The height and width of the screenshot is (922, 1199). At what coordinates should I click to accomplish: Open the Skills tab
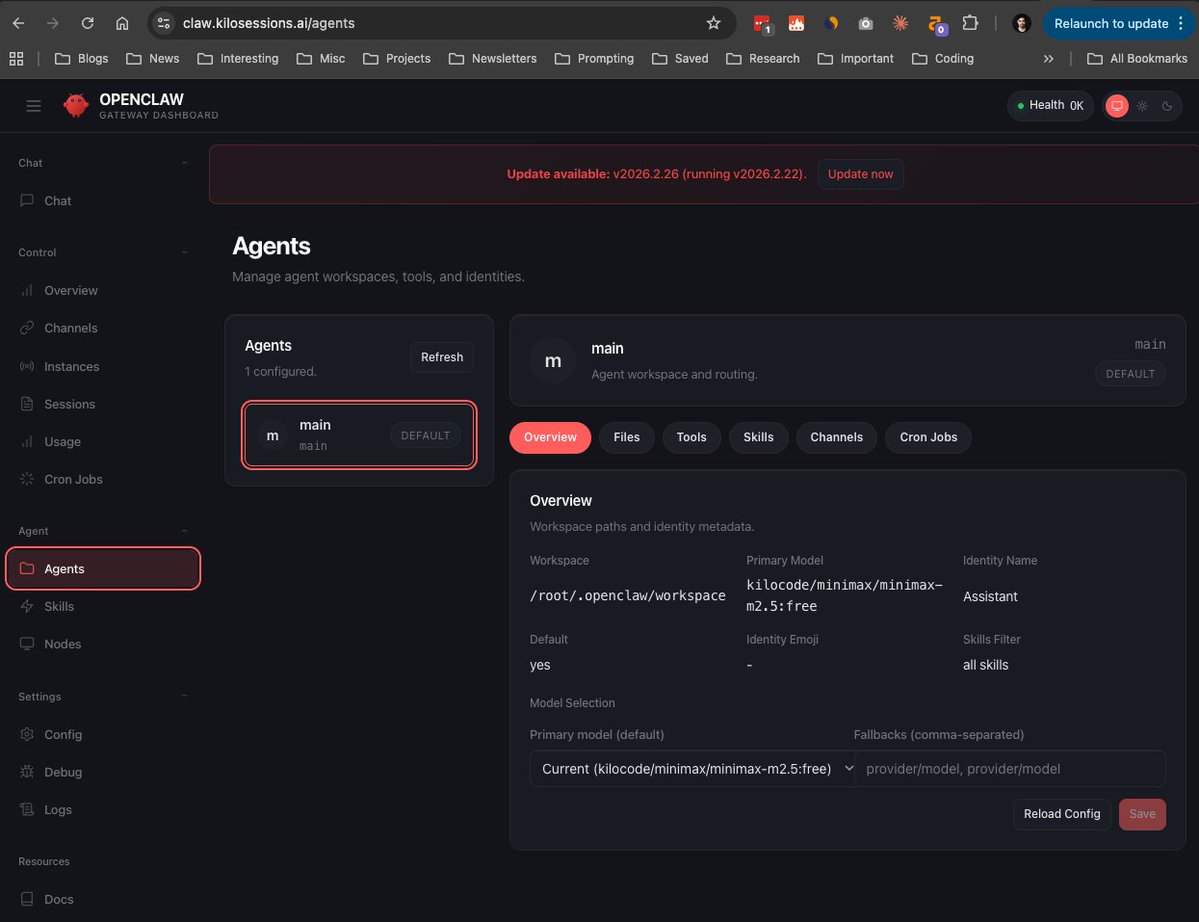pos(758,437)
